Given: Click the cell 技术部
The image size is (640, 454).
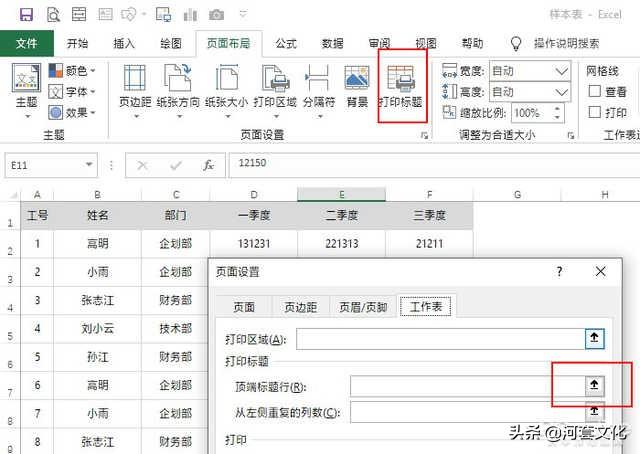Looking at the screenshot, I should pyautogui.click(x=176, y=329).
